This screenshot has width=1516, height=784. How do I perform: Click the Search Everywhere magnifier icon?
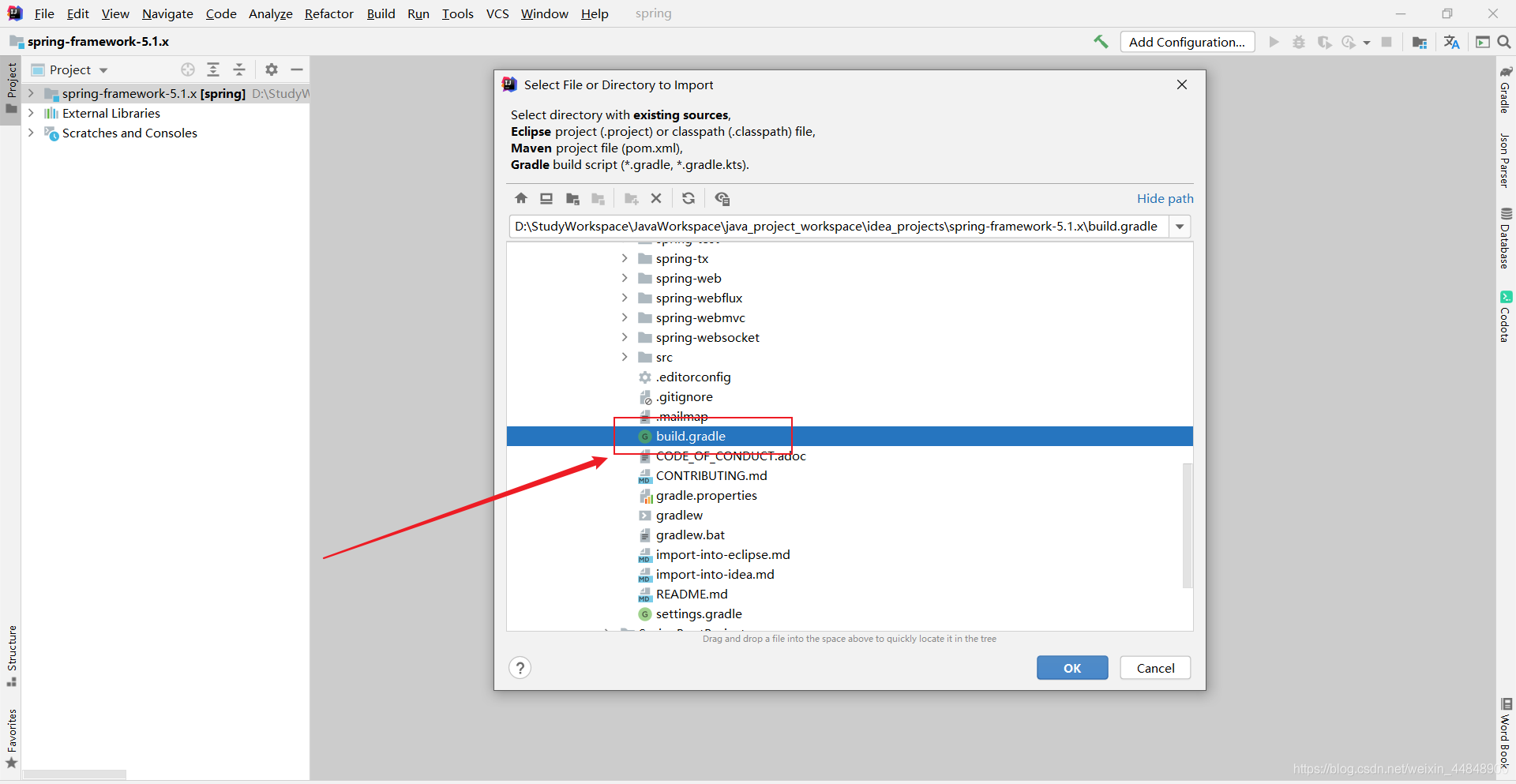point(1504,42)
